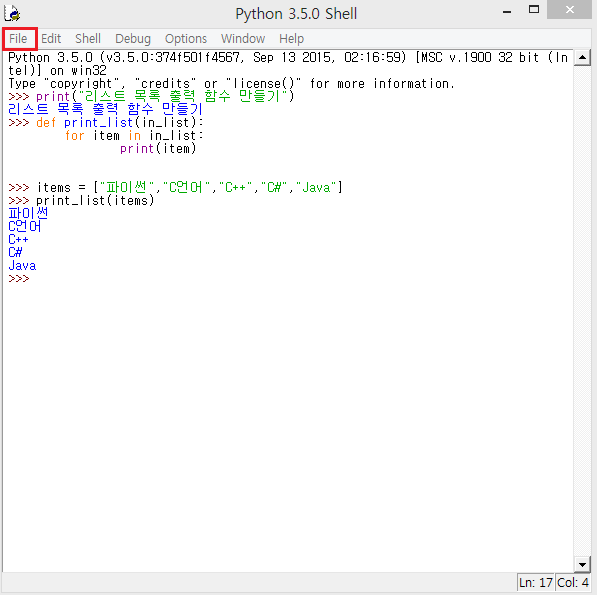Click the scrollbar down arrow
597x595 pixels.
coord(582,564)
